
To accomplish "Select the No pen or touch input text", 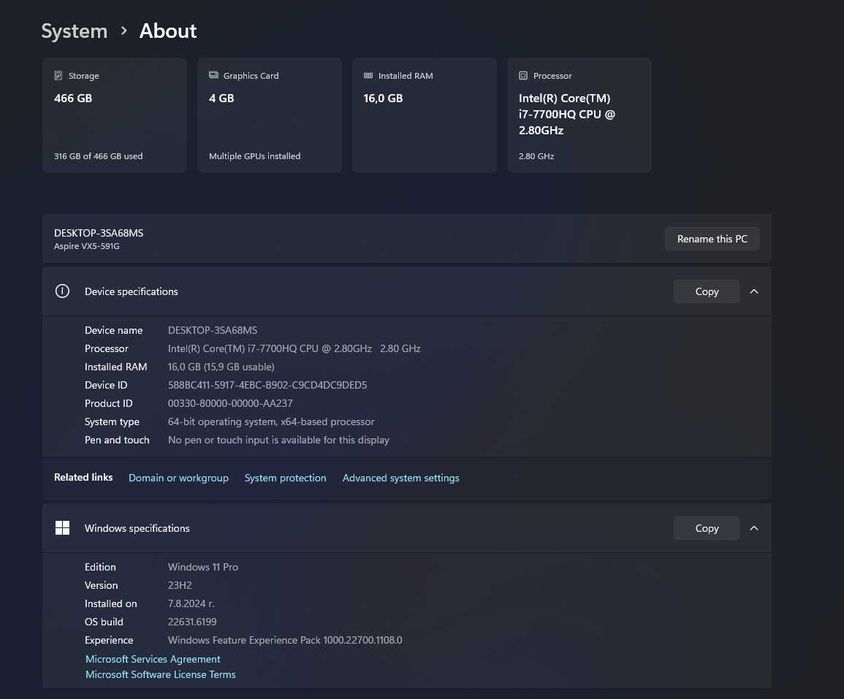I will pos(278,440).
